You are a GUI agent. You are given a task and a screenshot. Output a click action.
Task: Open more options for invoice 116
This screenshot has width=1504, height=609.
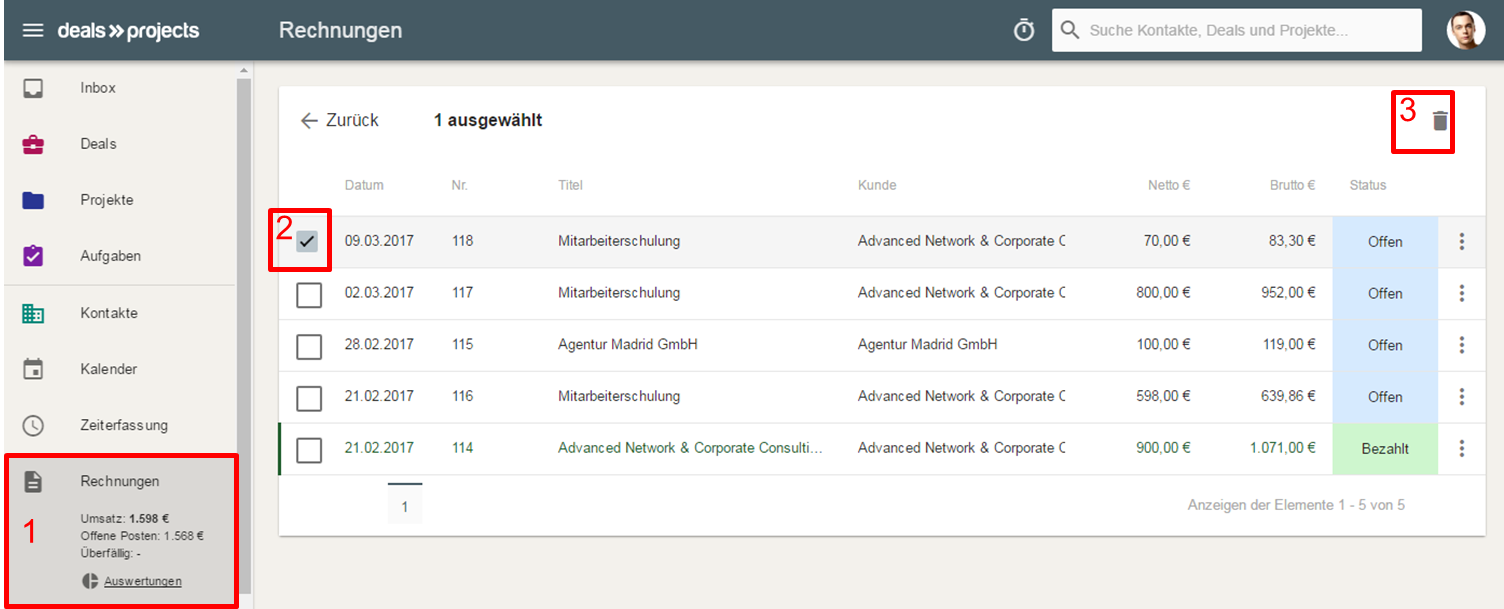point(1462,397)
